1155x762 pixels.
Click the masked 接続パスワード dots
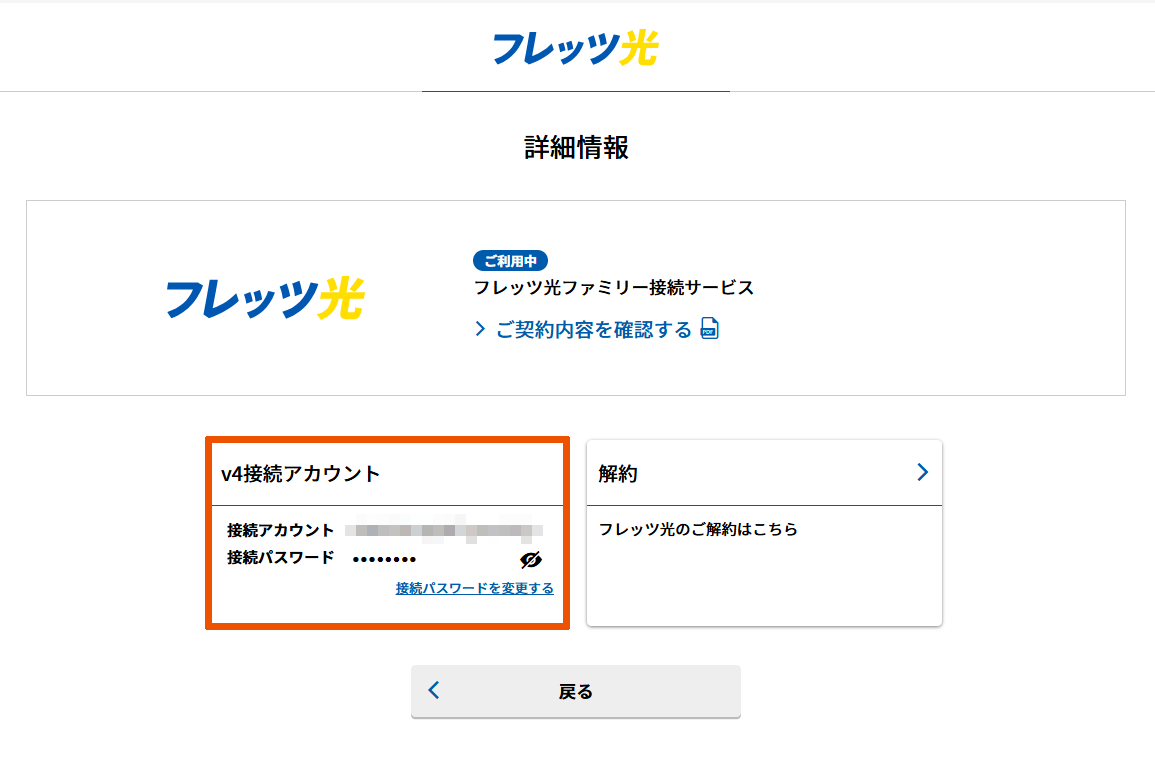tap(384, 559)
